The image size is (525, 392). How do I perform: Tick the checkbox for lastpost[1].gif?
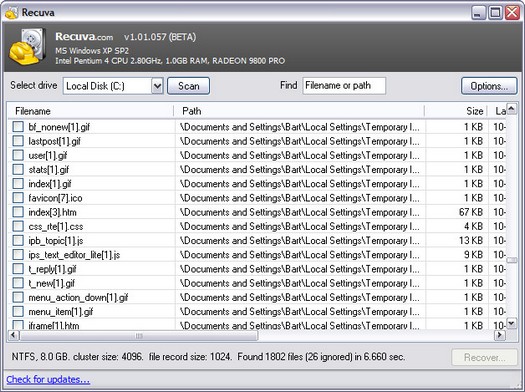pos(18,141)
